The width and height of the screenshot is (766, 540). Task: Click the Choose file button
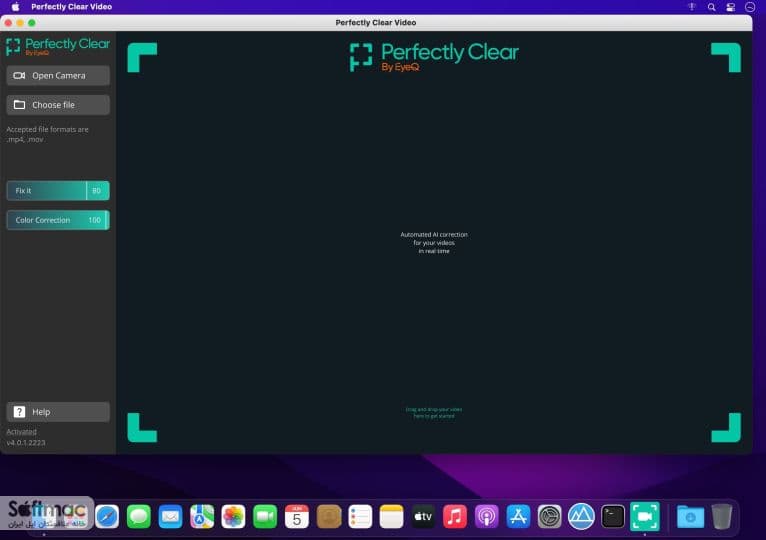[58, 105]
